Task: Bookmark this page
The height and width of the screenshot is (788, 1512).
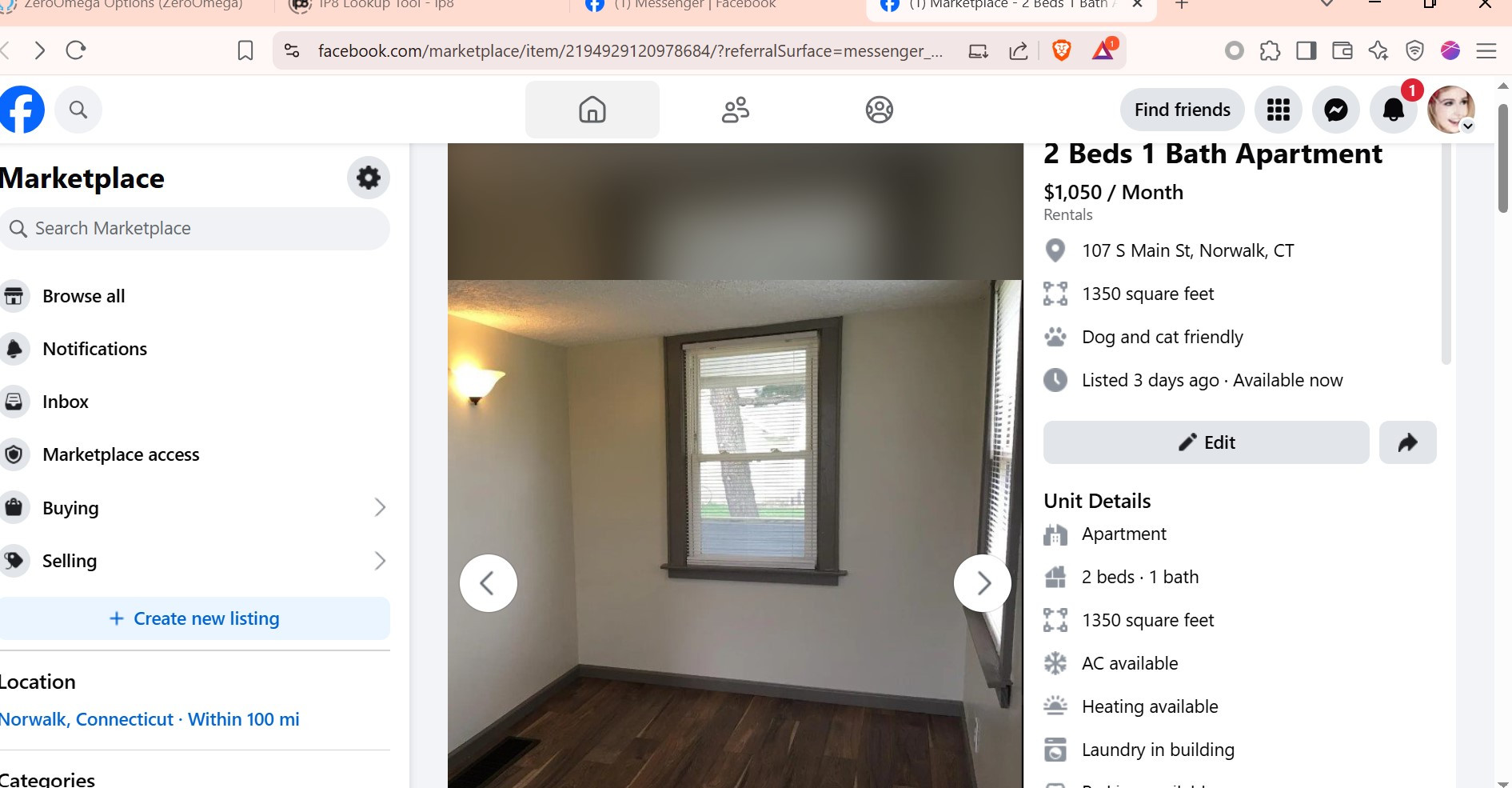Action: point(245,50)
